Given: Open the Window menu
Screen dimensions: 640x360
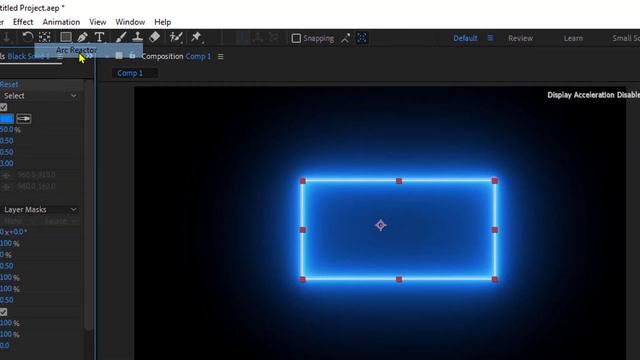Looking at the screenshot, I should [x=130, y=22].
